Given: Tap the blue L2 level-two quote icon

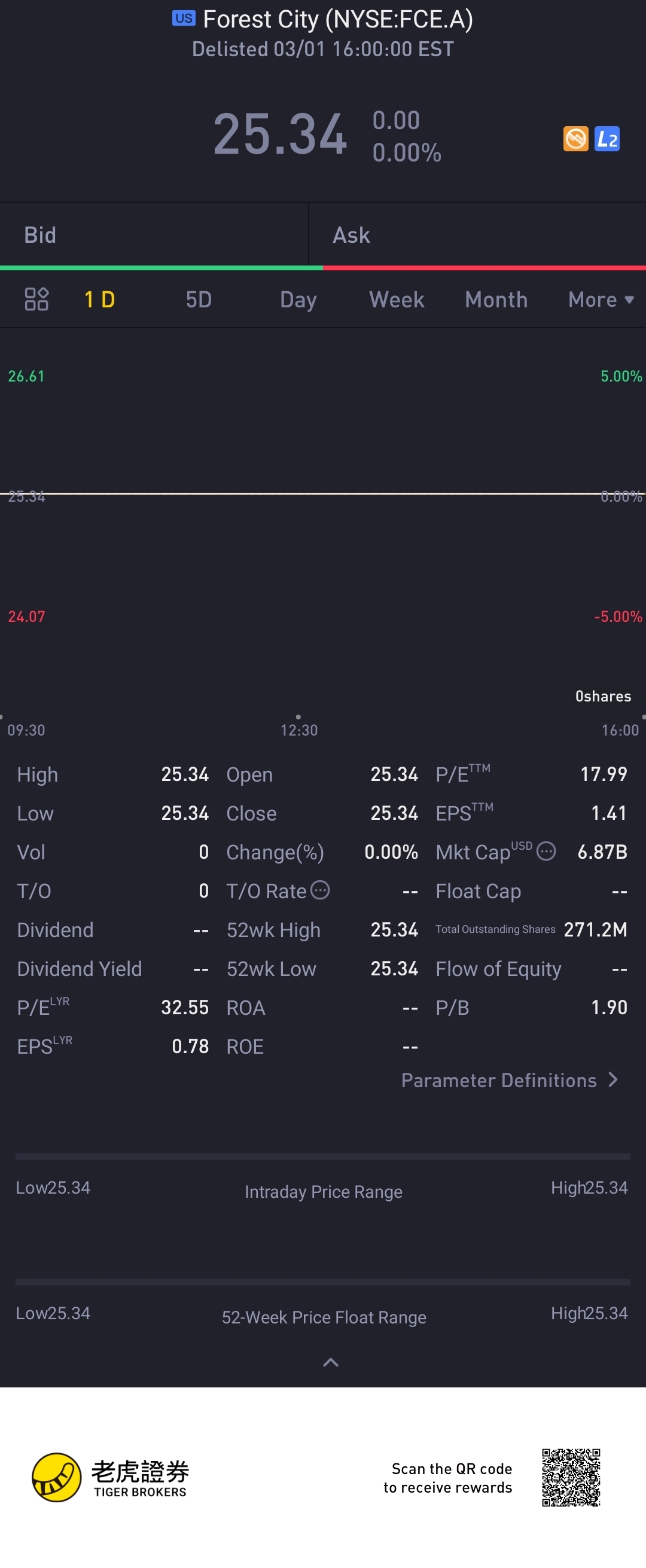Looking at the screenshot, I should [607, 139].
